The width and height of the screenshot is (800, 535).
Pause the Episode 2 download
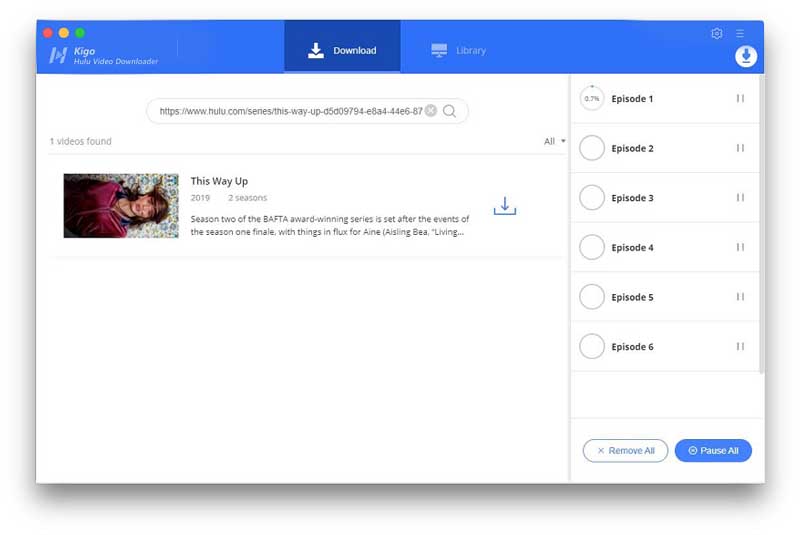point(740,148)
